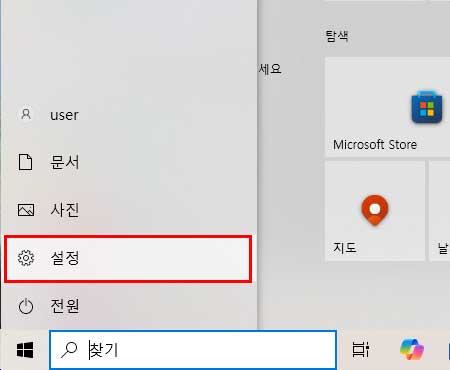Click the Microsoft Store shopping bag icon
The width and height of the screenshot is (450, 370).
pos(427,107)
